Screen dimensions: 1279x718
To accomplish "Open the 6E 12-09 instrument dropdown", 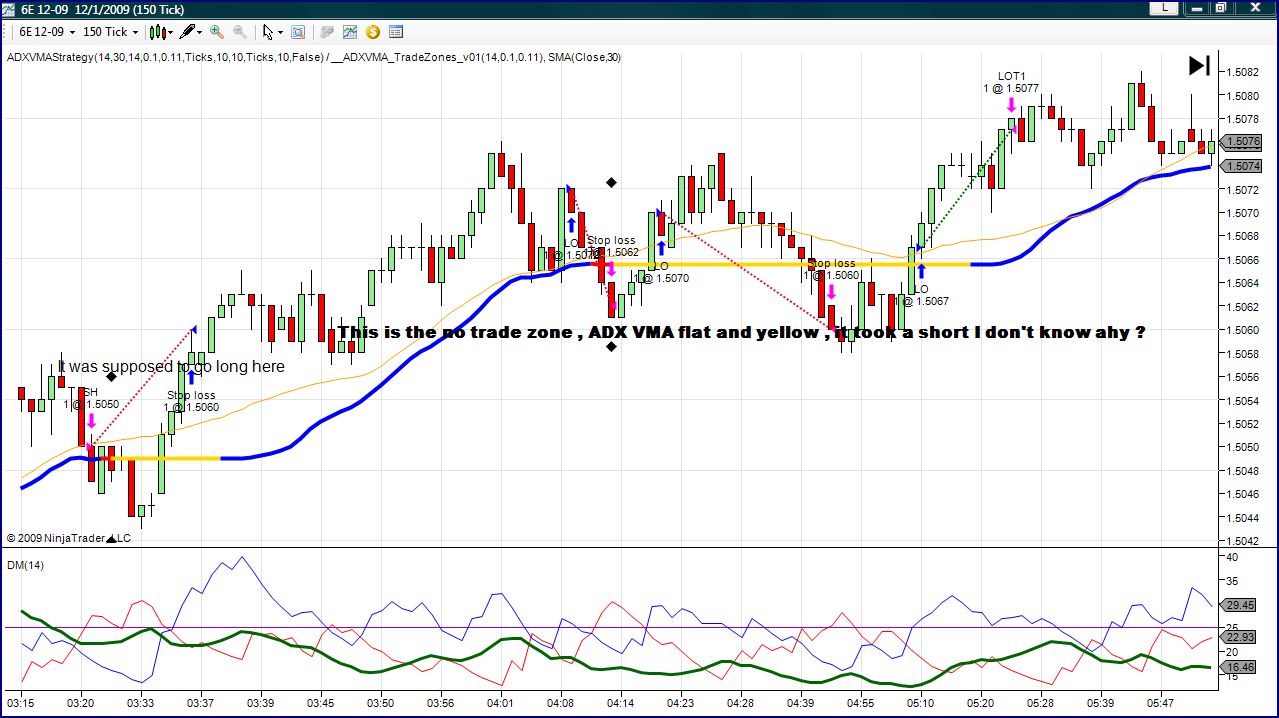I will pos(47,32).
